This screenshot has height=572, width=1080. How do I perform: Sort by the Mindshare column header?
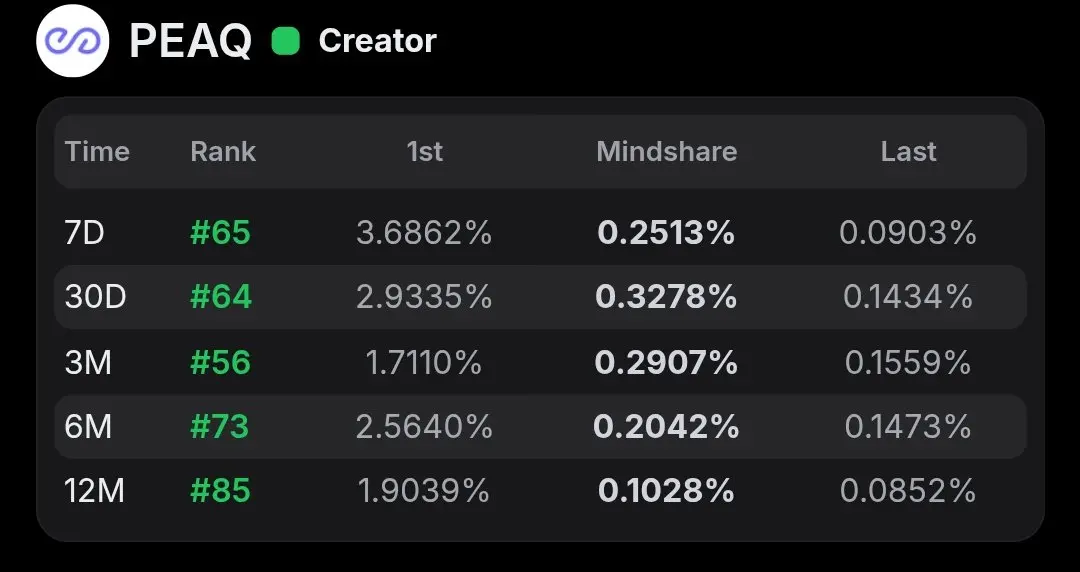point(667,152)
